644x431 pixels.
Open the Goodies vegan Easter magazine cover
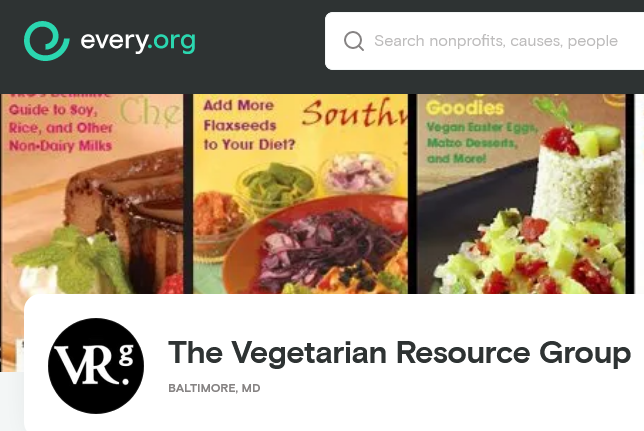coord(521,194)
